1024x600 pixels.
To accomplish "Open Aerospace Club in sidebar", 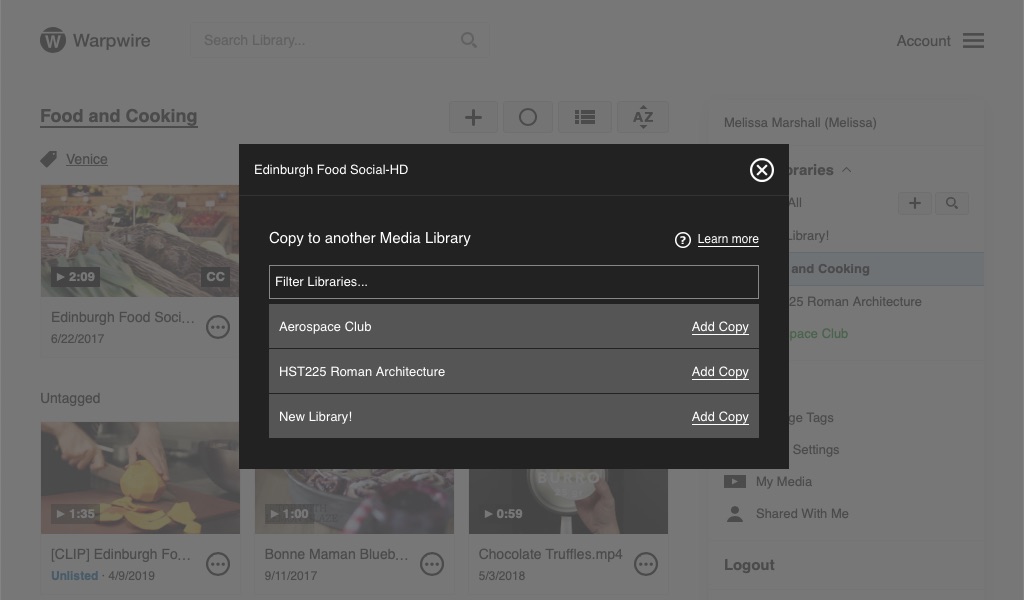I will (x=818, y=334).
